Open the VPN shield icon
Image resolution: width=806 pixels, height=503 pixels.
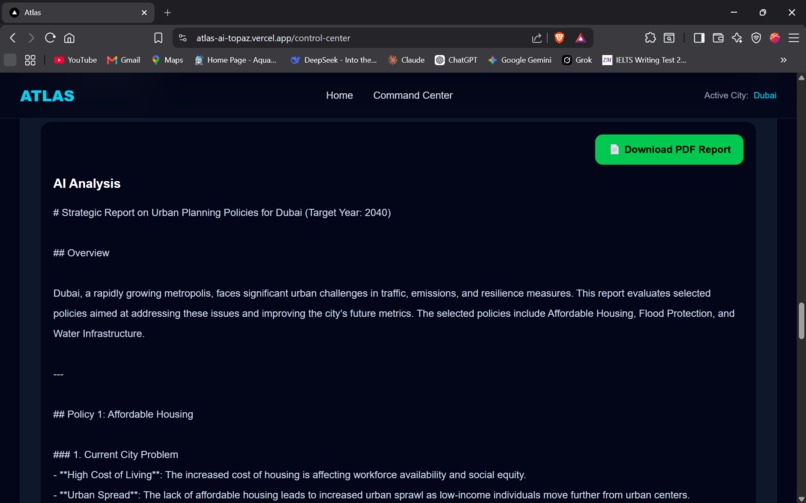coord(756,38)
